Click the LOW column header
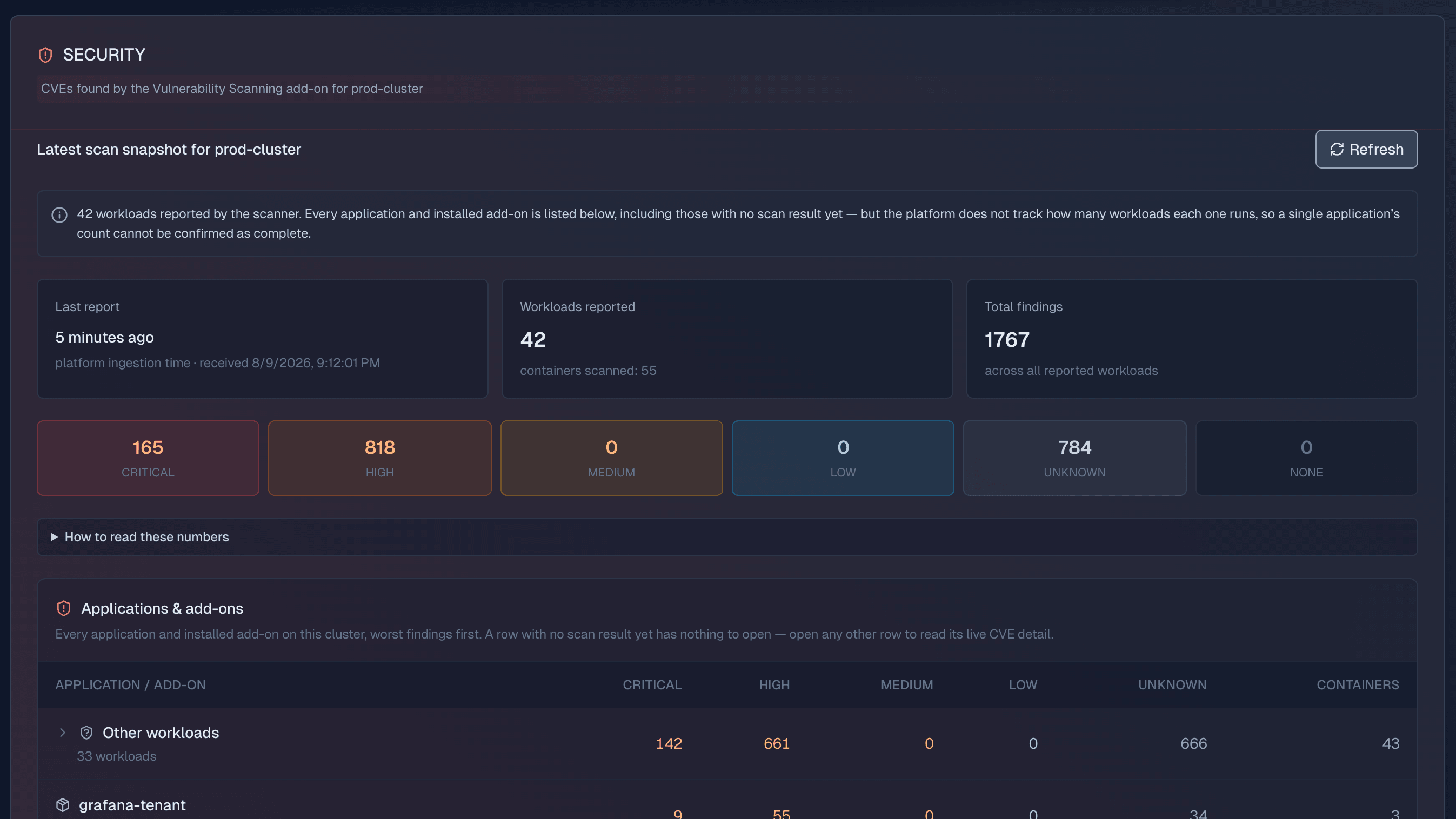The image size is (1456, 819). [1023, 684]
